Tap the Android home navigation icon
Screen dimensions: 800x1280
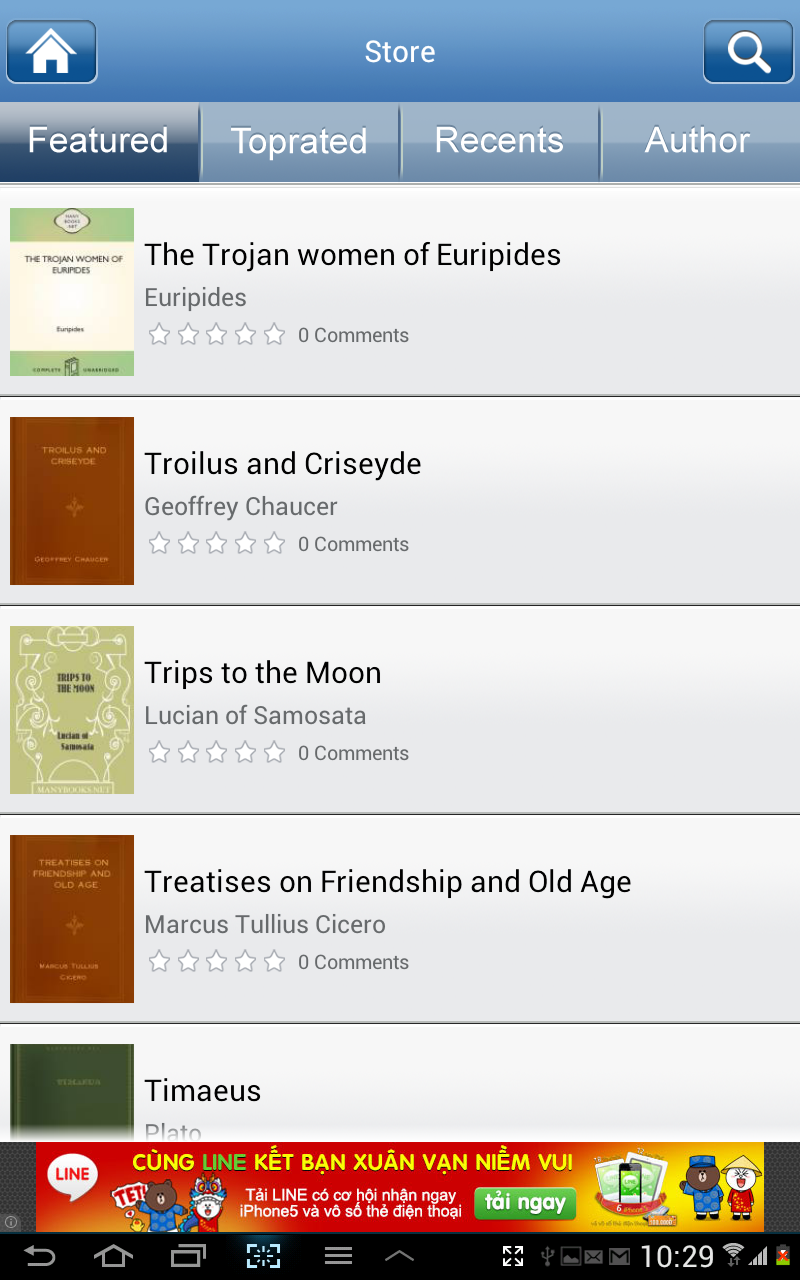pyautogui.click(x=112, y=1256)
